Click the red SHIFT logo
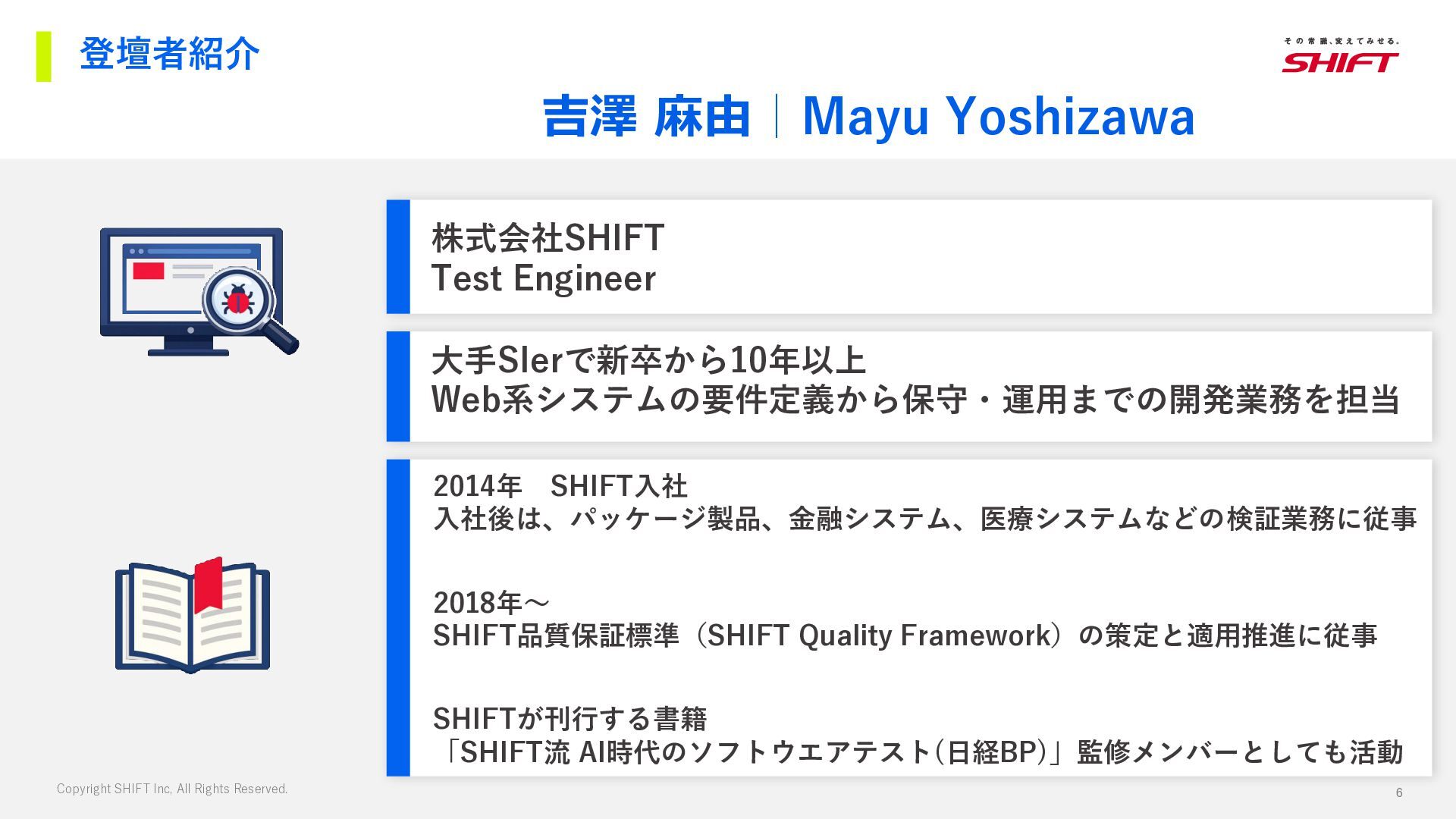 tap(1340, 61)
